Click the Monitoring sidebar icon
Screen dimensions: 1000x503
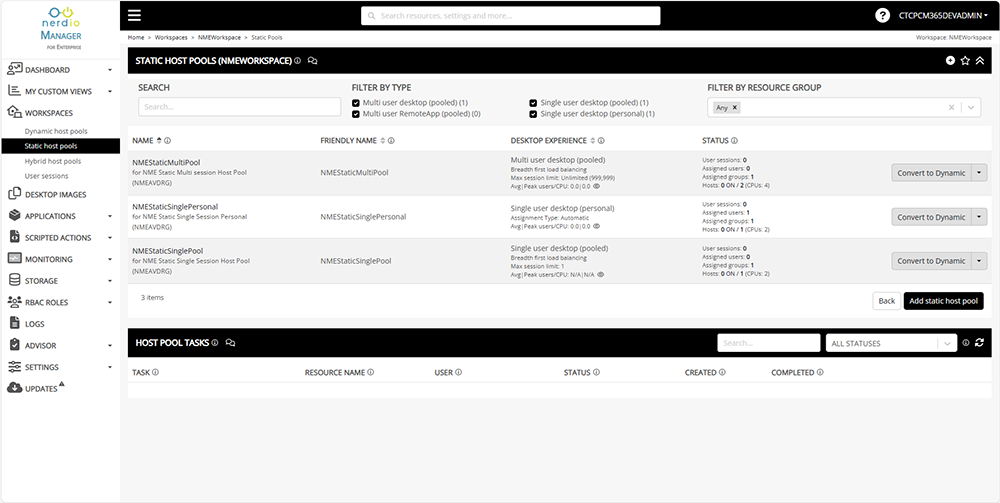pos(15,259)
